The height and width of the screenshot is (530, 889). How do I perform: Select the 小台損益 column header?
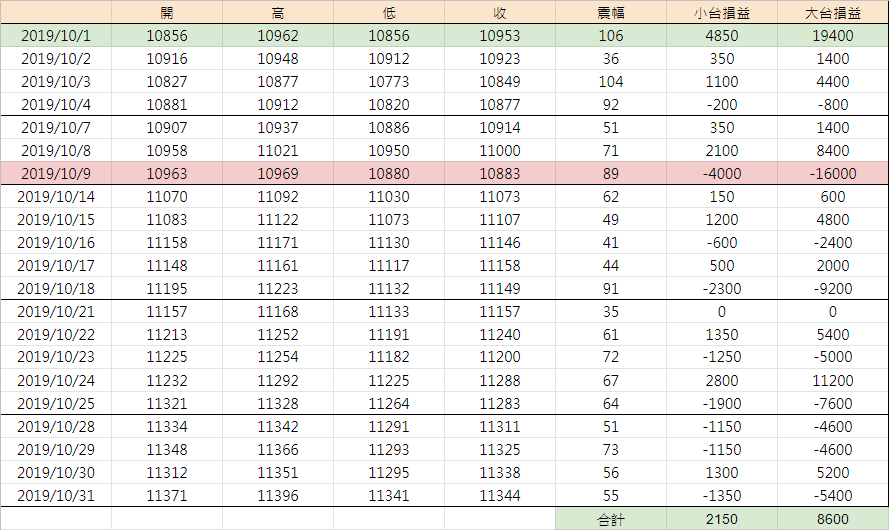point(722,12)
